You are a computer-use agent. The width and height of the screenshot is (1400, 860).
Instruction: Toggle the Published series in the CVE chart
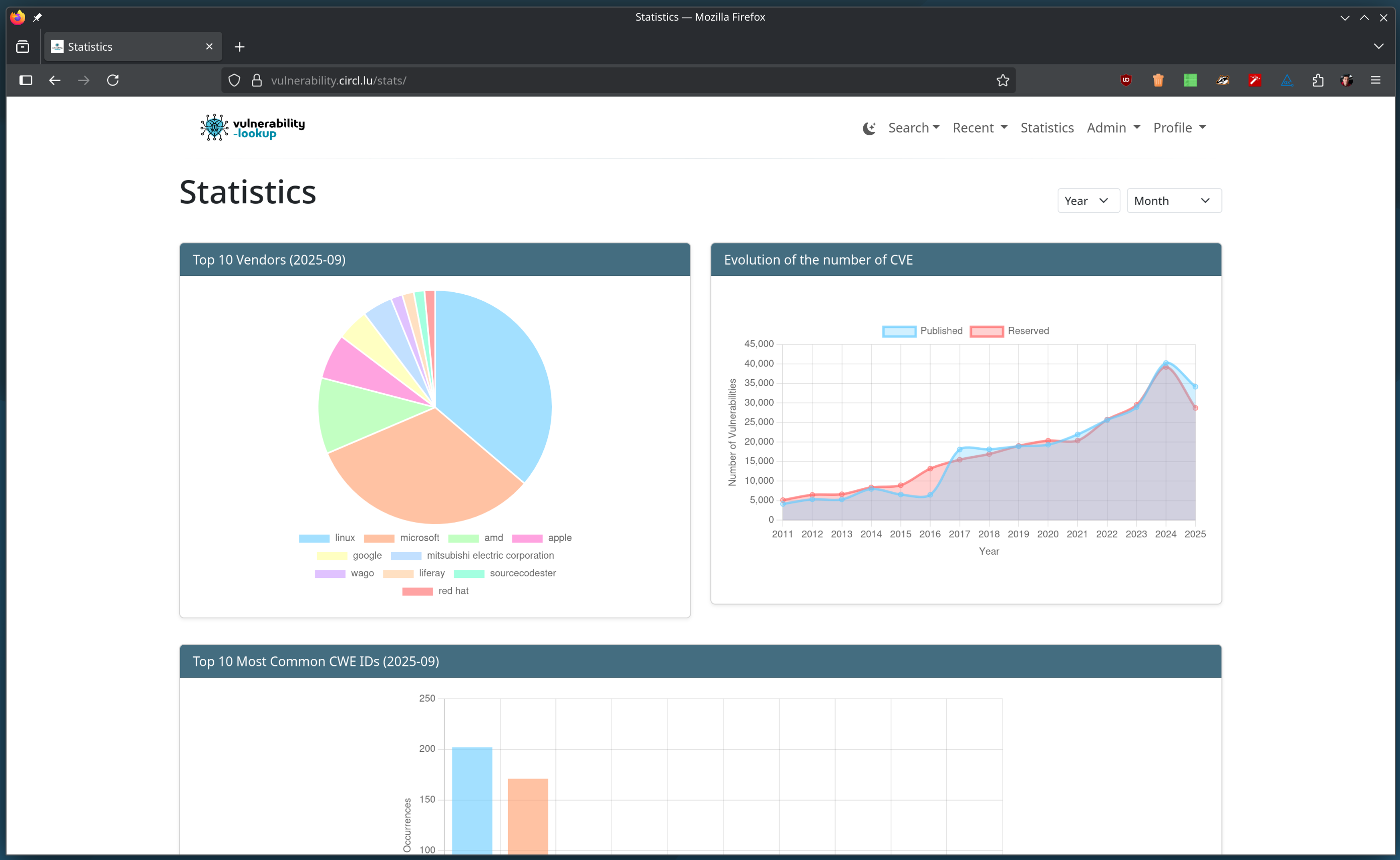[x=923, y=330]
